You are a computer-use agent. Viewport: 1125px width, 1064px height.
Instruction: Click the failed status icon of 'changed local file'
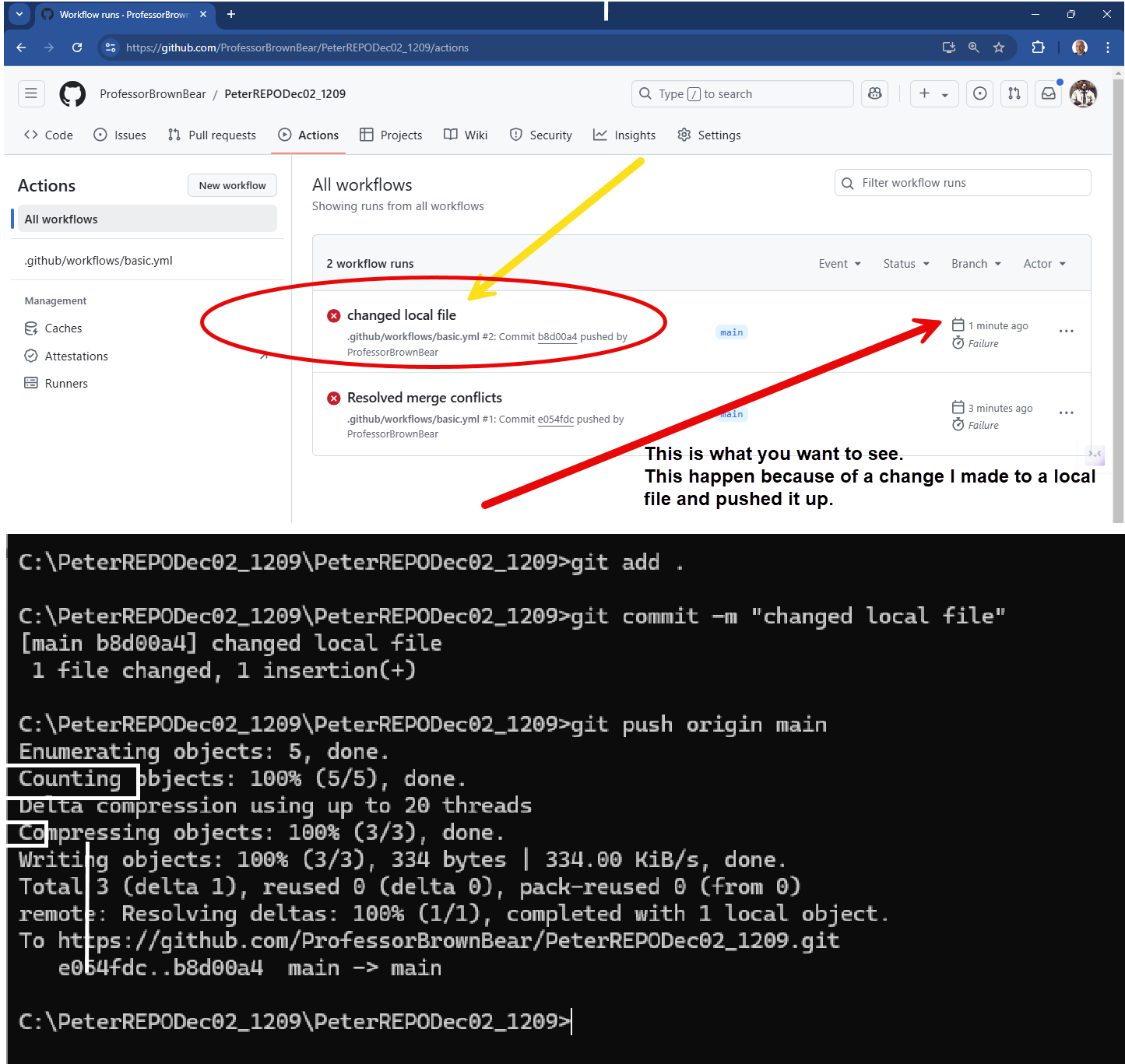pos(334,315)
